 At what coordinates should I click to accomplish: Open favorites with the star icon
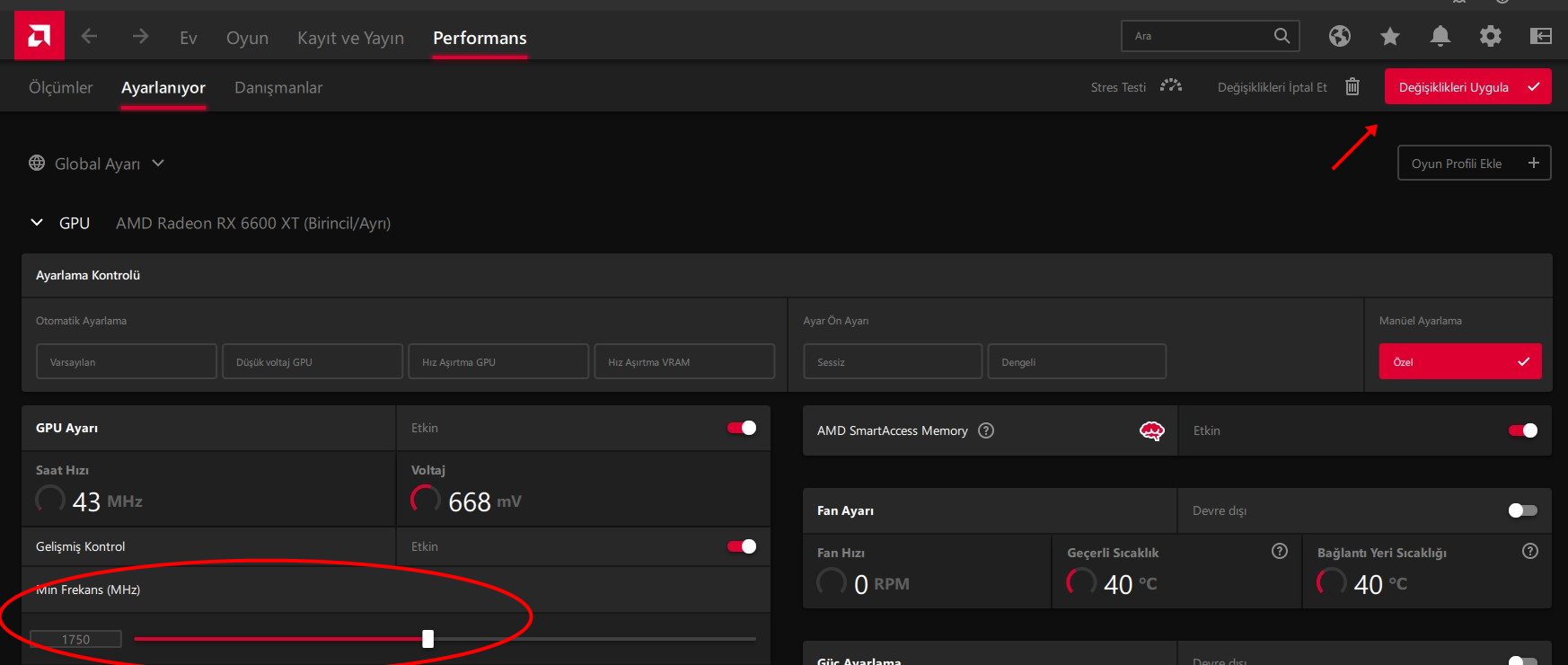1390,36
